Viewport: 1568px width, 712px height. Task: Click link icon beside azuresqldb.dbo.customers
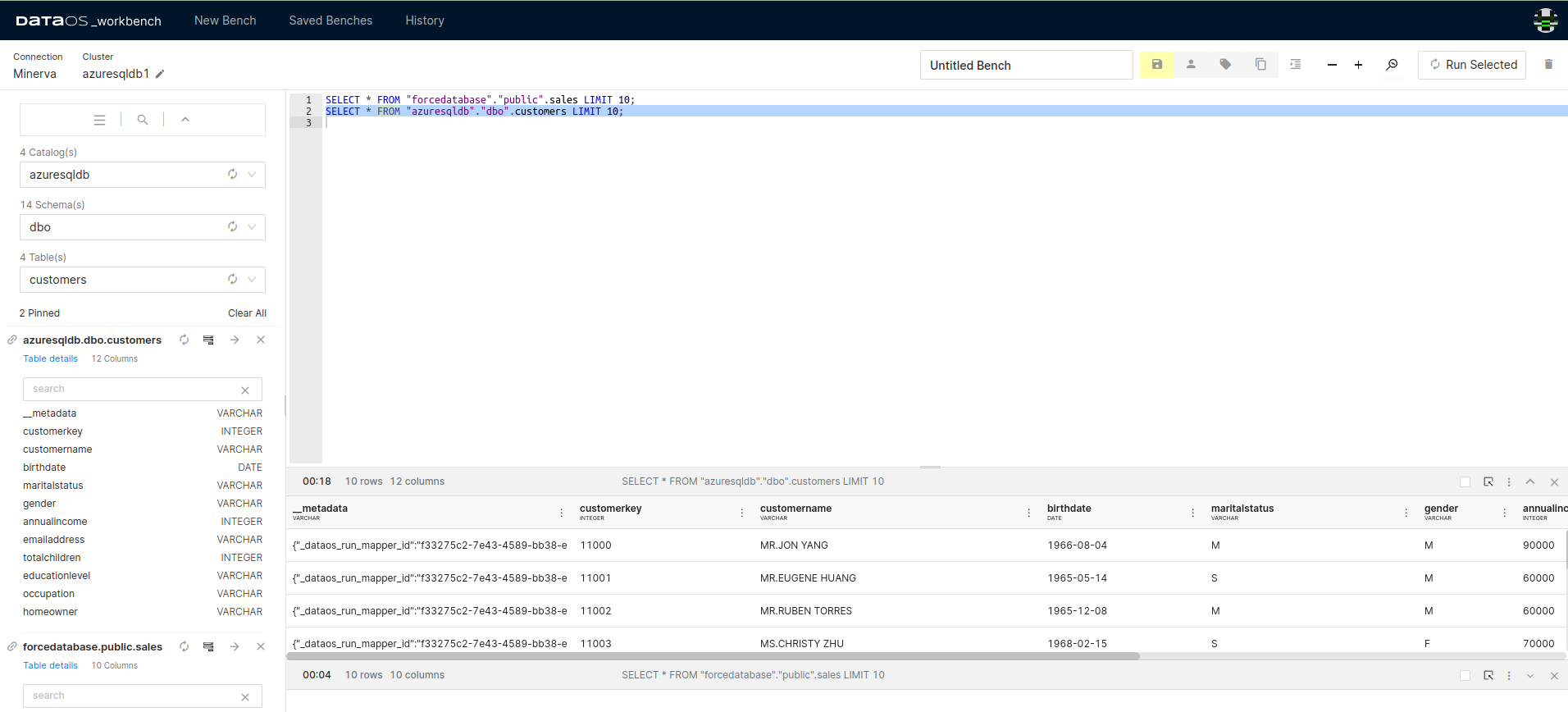click(12, 340)
